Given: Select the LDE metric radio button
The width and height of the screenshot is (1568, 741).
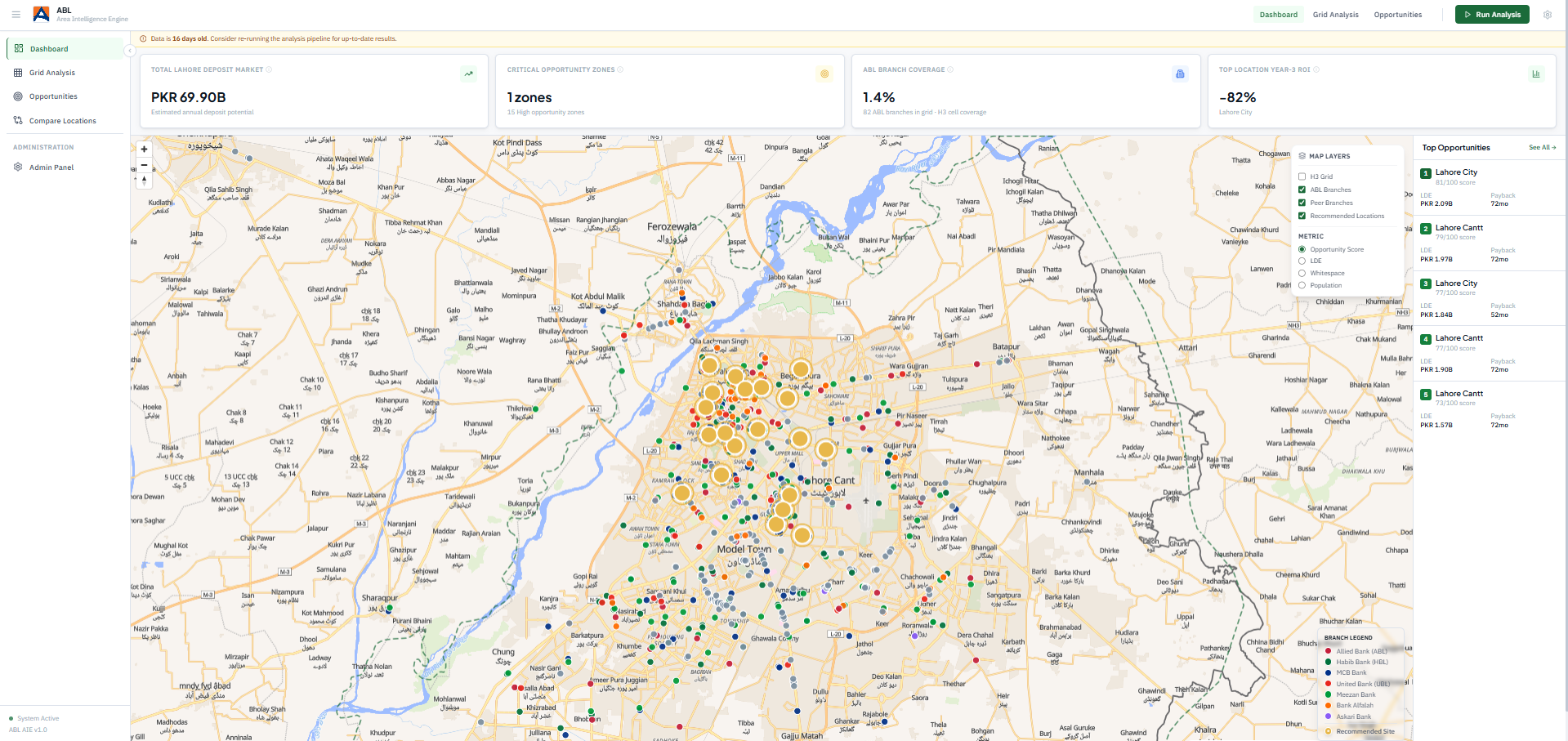Looking at the screenshot, I should pos(1302,261).
